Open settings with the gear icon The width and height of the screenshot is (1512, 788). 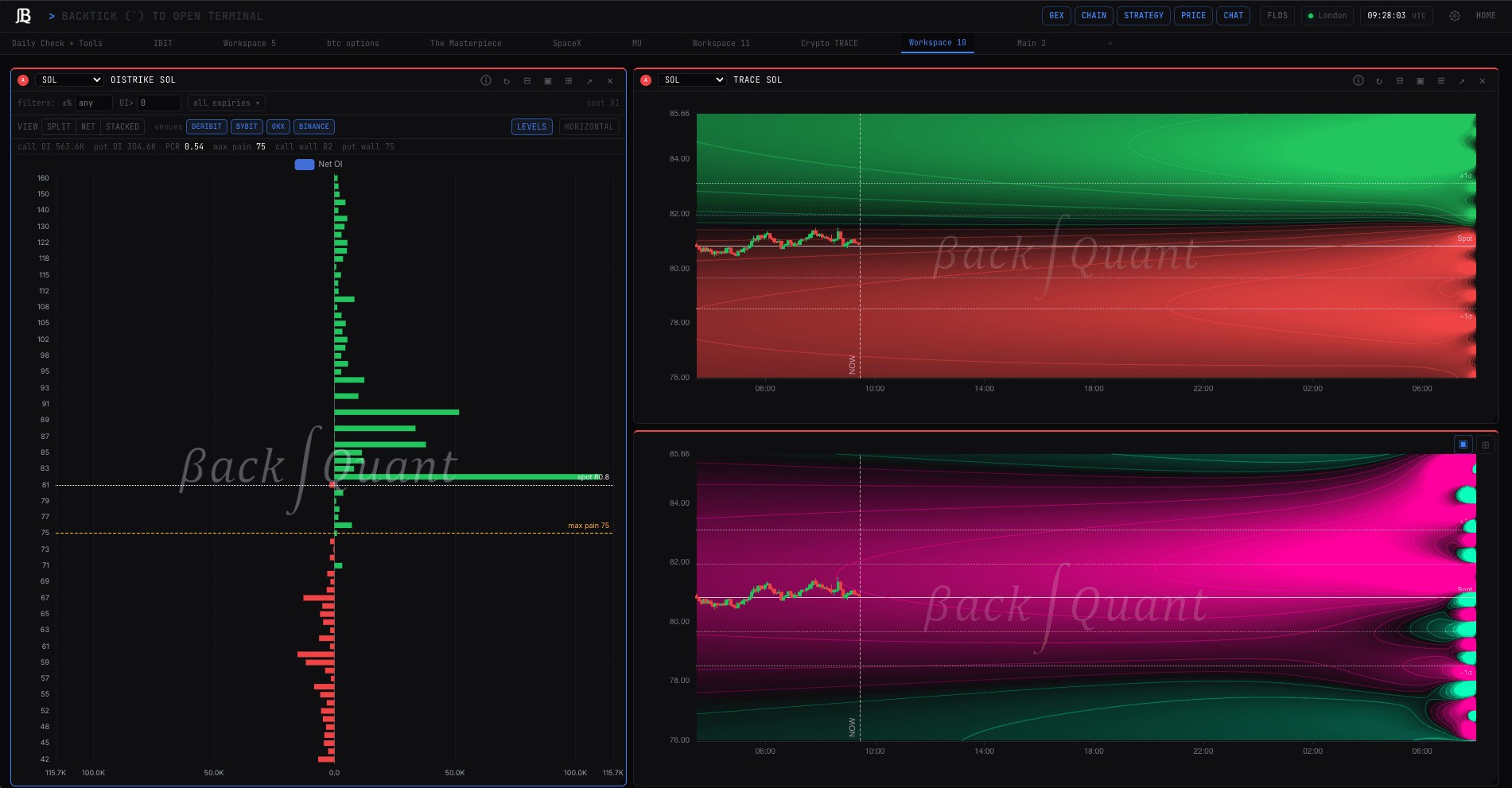[1455, 16]
